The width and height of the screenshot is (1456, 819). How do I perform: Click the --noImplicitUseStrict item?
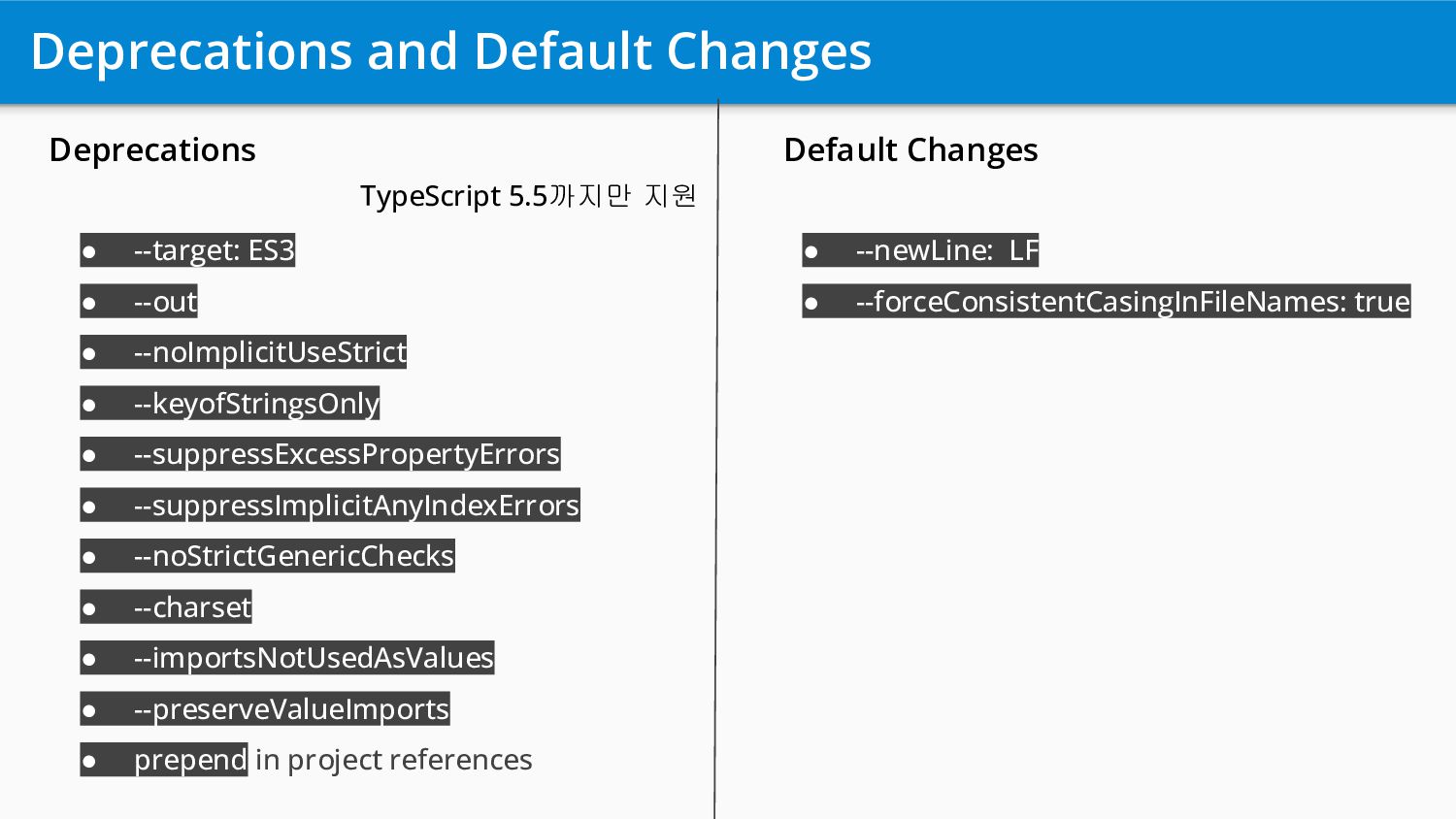pos(244,352)
